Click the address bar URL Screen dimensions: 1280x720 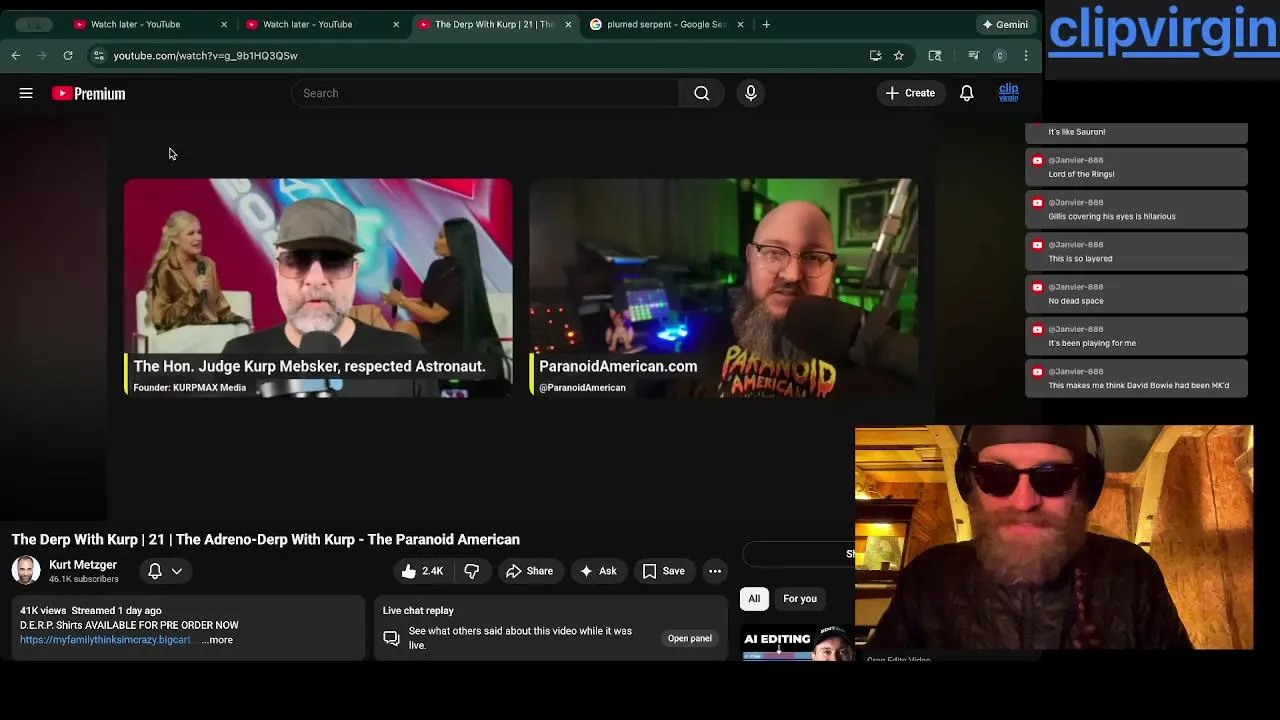[x=205, y=56]
